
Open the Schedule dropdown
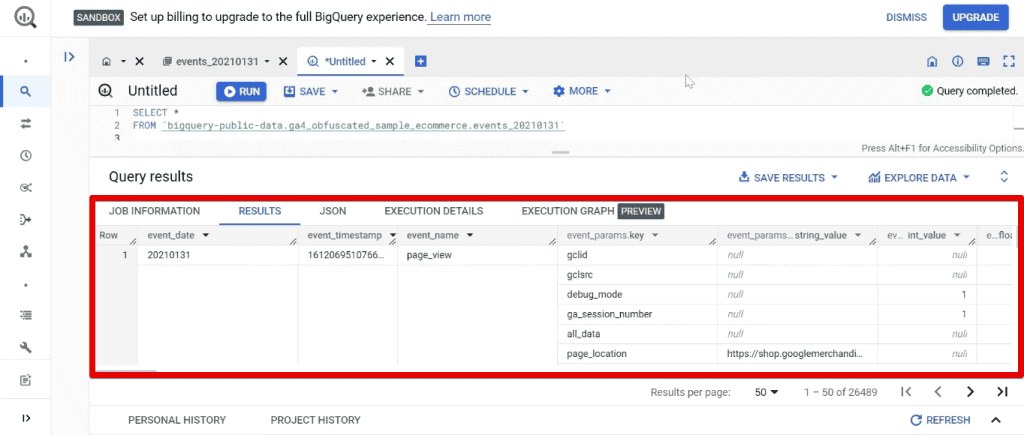point(488,91)
